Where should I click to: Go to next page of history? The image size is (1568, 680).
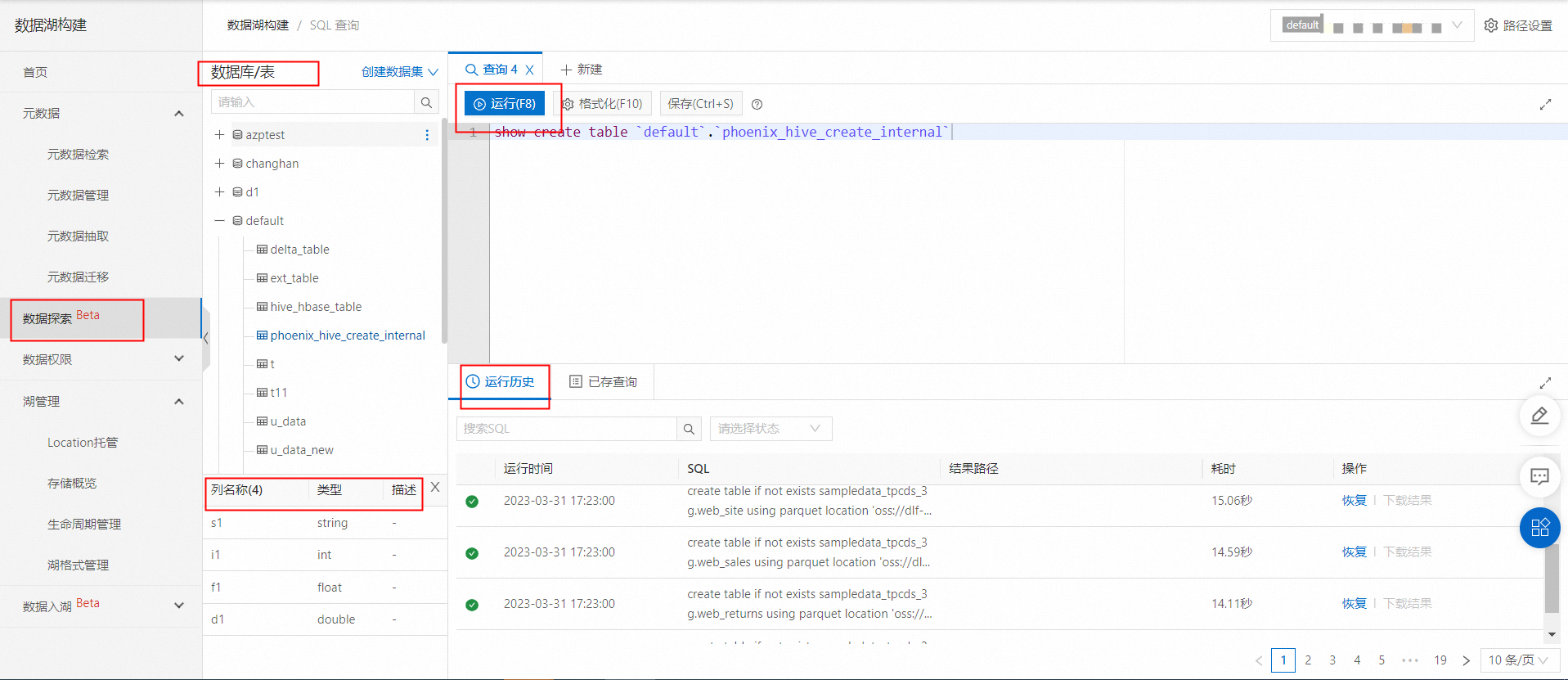(1466, 660)
